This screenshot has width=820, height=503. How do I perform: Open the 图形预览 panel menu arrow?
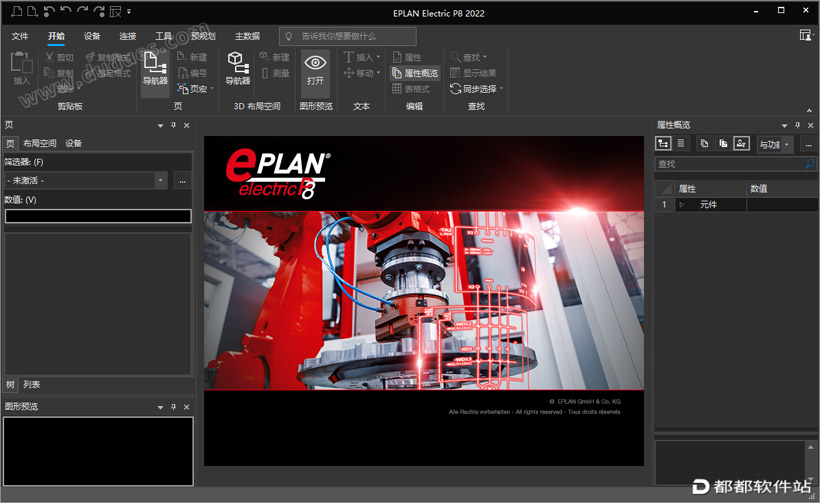pyautogui.click(x=161, y=407)
